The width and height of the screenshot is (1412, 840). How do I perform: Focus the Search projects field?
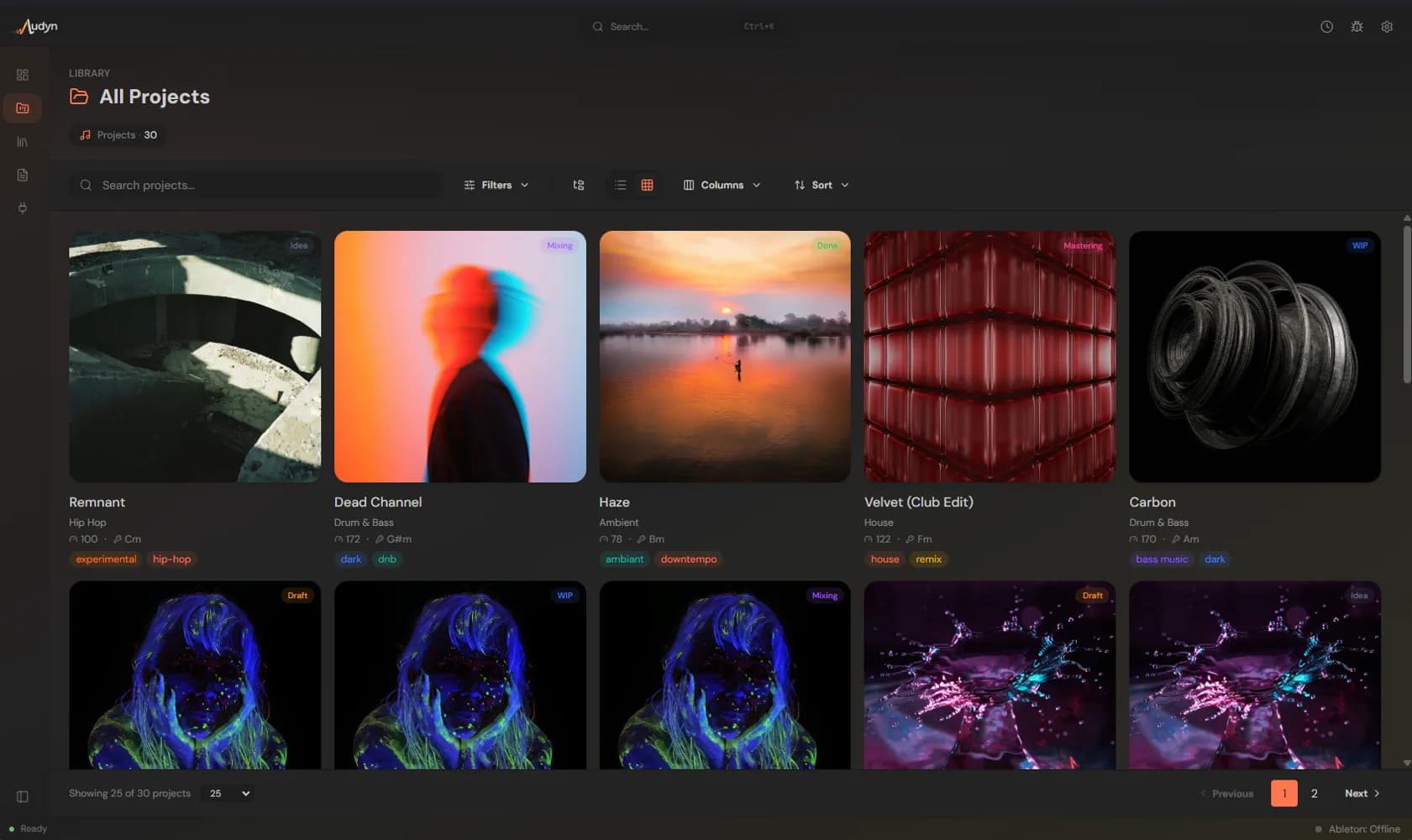(255, 185)
